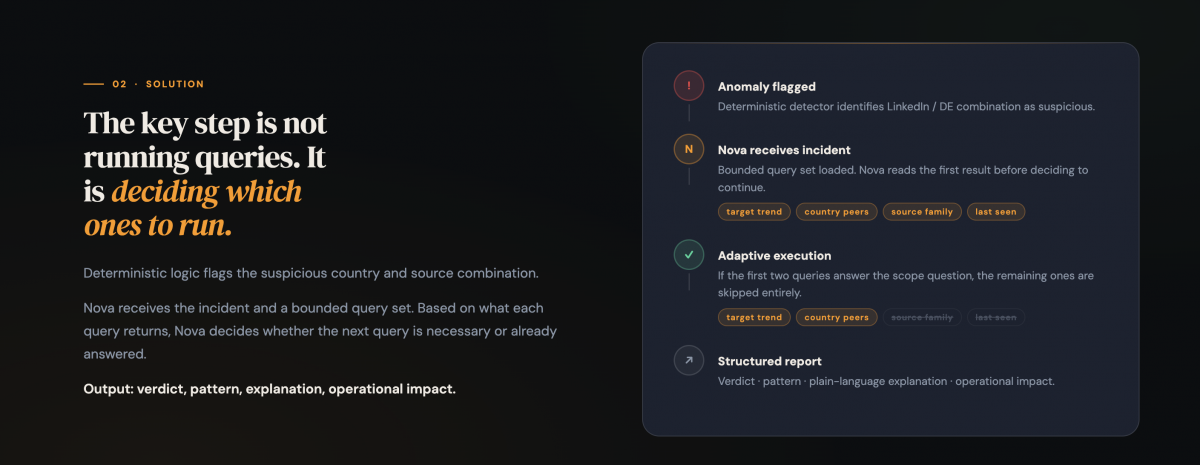Image resolution: width=1200 pixels, height=465 pixels.
Task: Select "target trend" tag under Nova receives incident
Action: pyautogui.click(x=754, y=212)
